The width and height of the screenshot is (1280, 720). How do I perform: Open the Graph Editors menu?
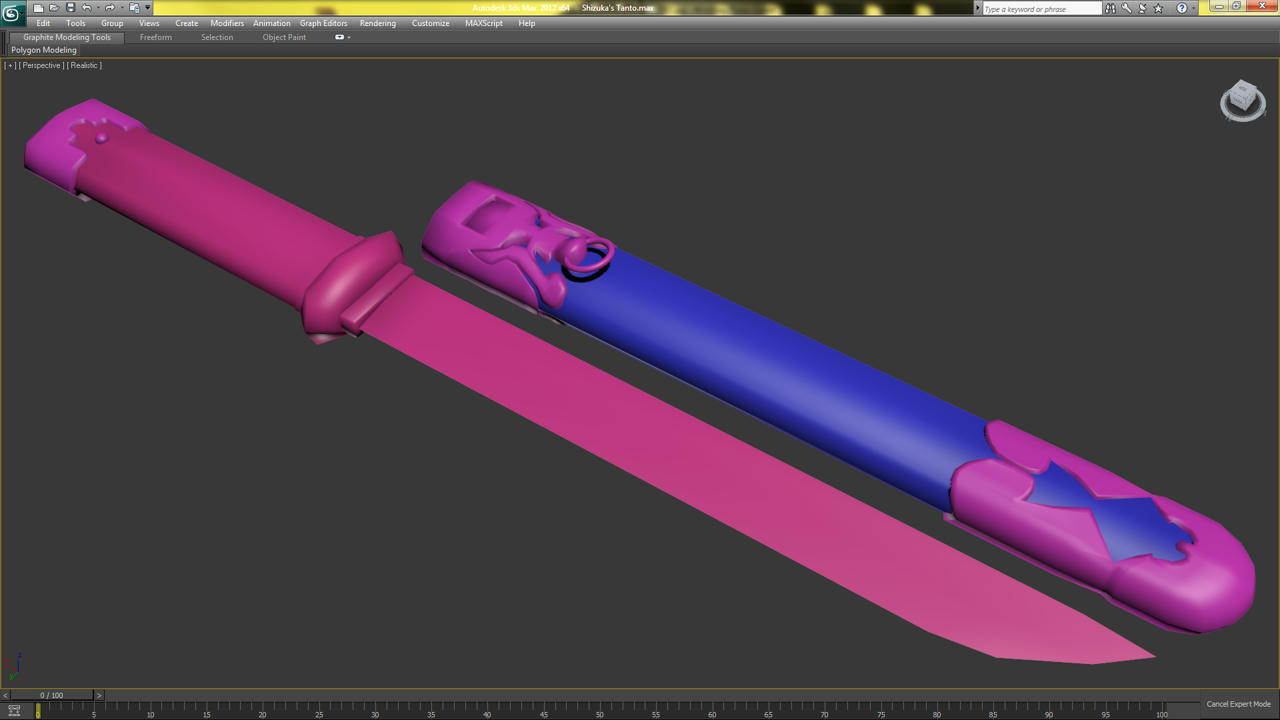(324, 23)
